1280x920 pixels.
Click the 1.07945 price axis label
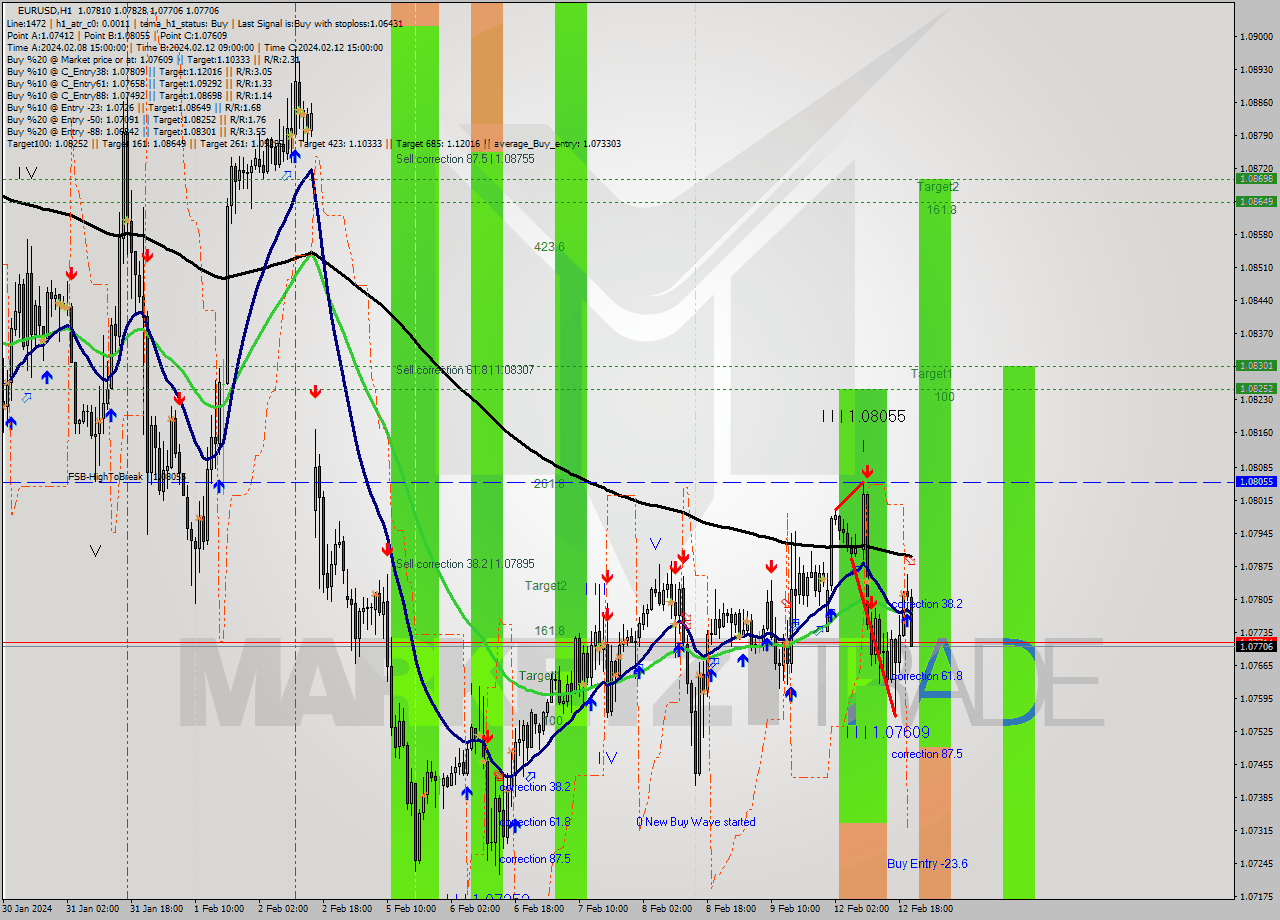click(1256, 533)
